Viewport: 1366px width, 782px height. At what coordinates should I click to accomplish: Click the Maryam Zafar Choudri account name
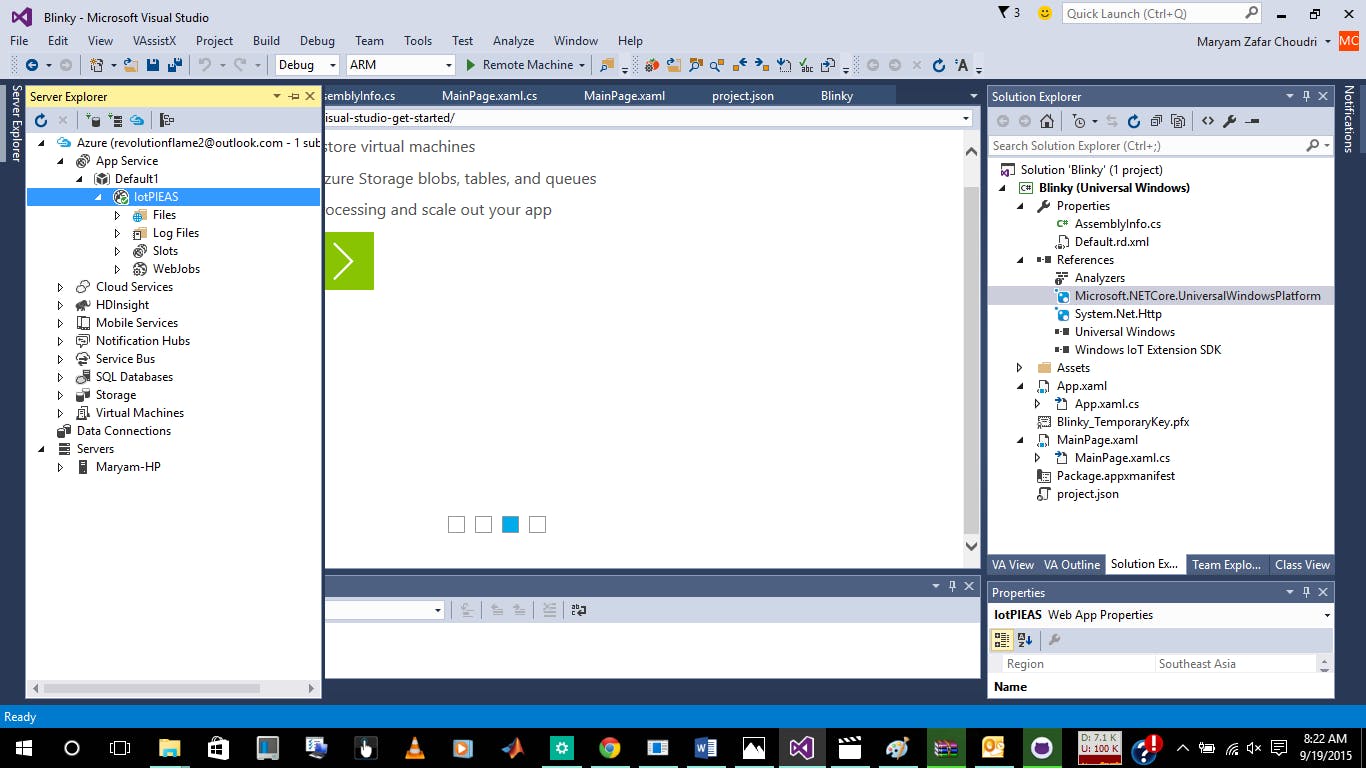tap(1257, 41)
